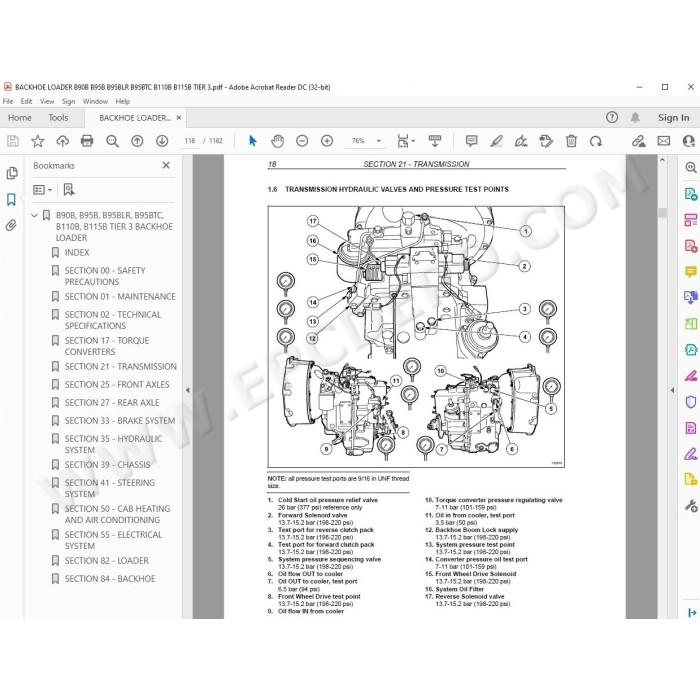Image resolution: width=700 pixels, height=700 pixels.
Task: Open the Sign menu
Action: coord(68,101)
